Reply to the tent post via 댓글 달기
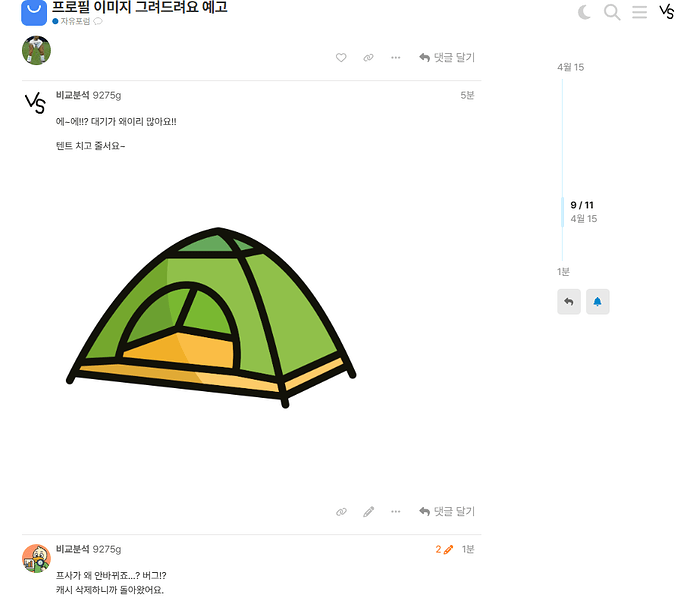The height and width of the screenshot is (601, 690). pyautogui.click(x=447, y=512)
